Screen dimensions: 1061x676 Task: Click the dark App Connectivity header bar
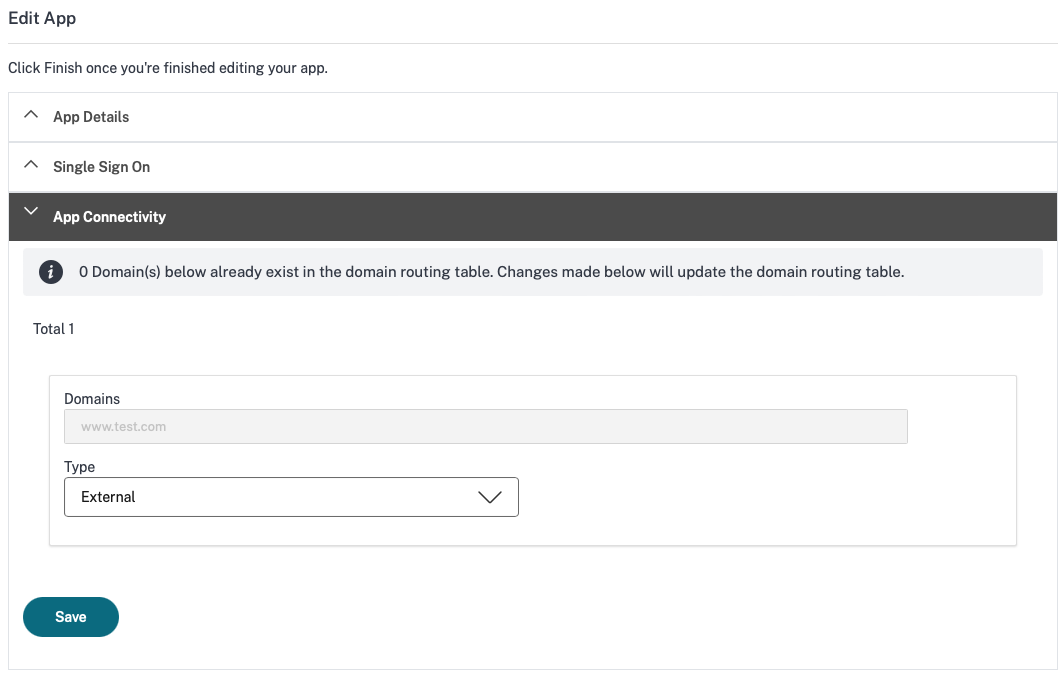coord(600,217)
